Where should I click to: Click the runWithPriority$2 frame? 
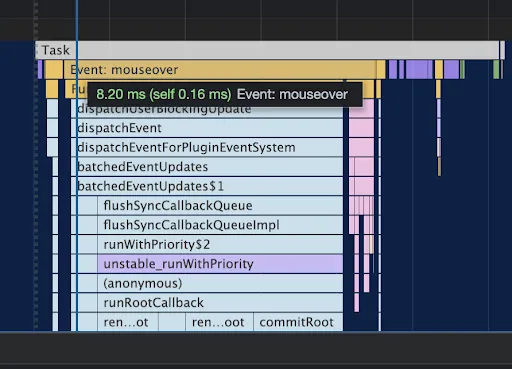point(220,244)
